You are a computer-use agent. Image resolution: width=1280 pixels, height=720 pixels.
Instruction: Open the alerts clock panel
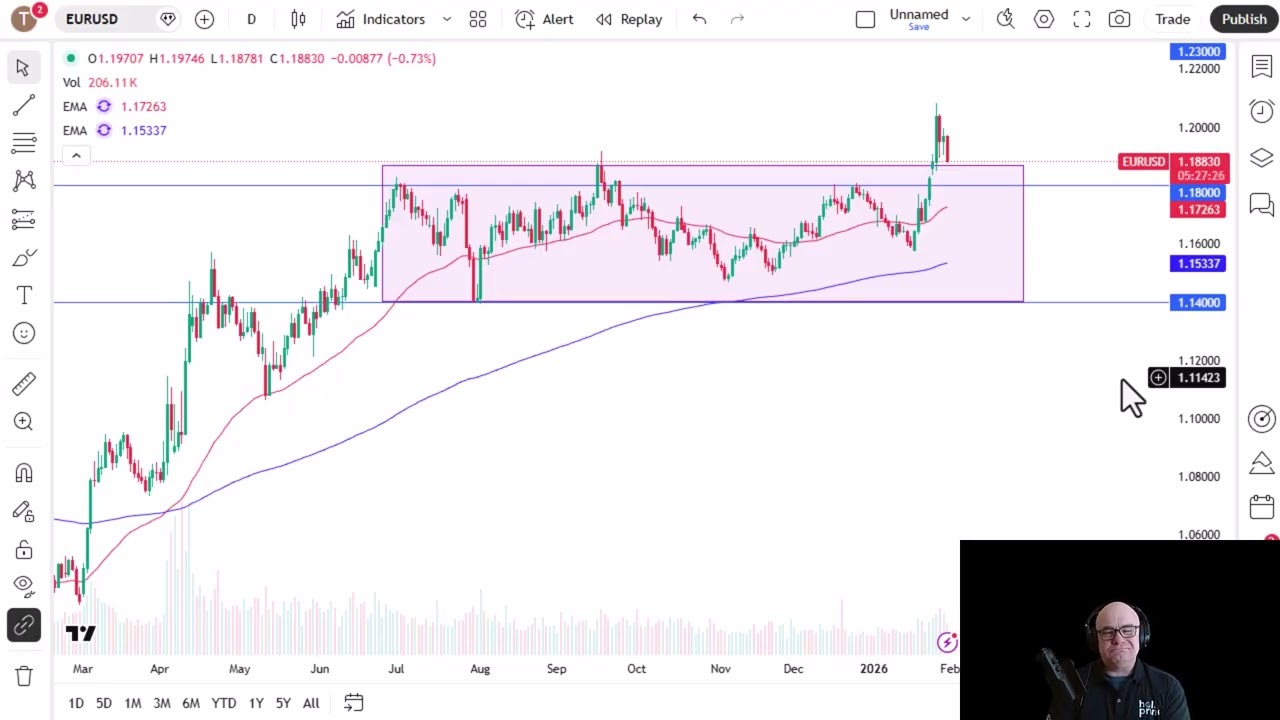pos(1261,111)
